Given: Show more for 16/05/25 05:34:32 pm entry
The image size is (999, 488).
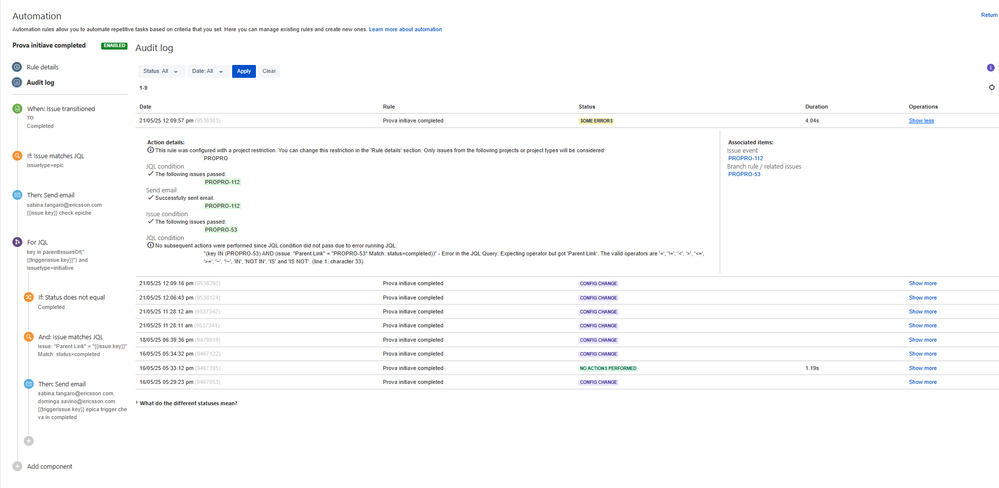Looking at the screenshot, I should coord(923,354).
